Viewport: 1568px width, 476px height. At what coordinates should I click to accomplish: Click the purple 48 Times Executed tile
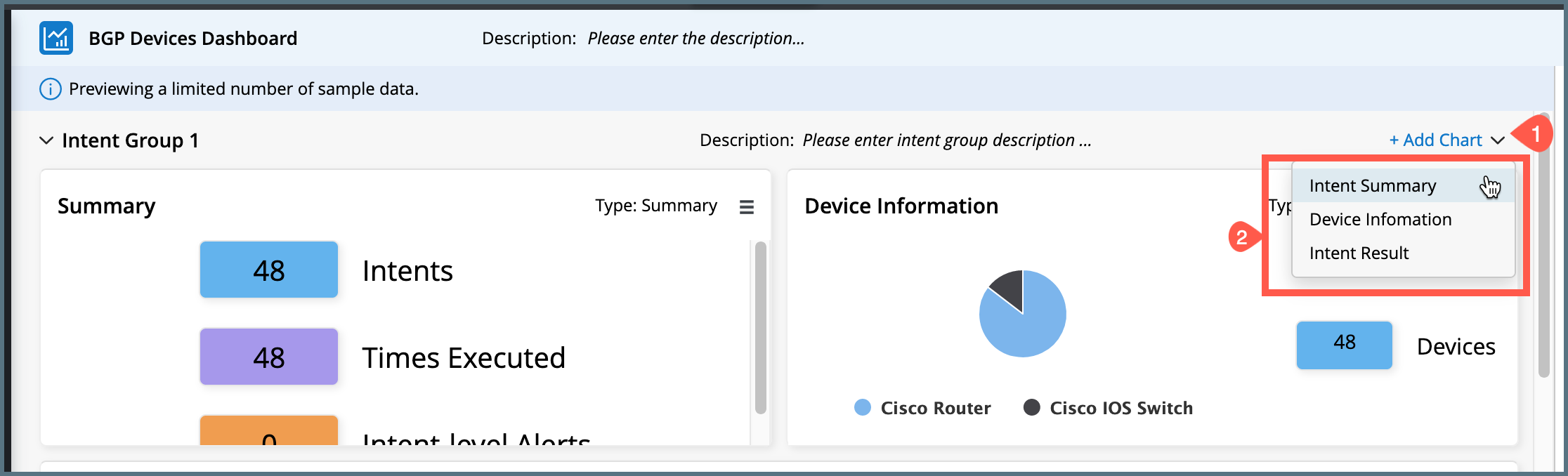coord(269,357)
